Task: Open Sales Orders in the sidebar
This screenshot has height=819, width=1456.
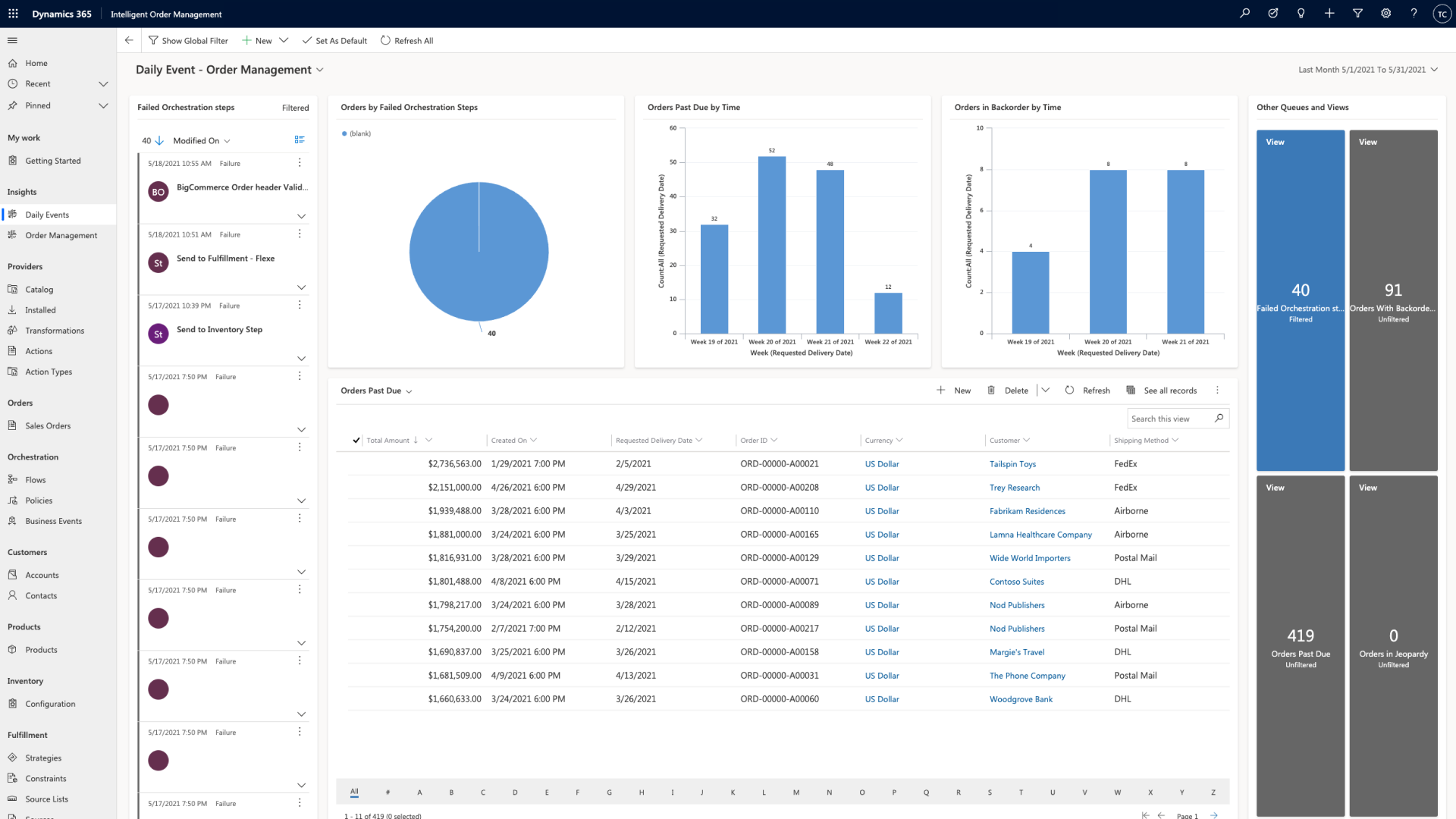Action: (48, 426)
